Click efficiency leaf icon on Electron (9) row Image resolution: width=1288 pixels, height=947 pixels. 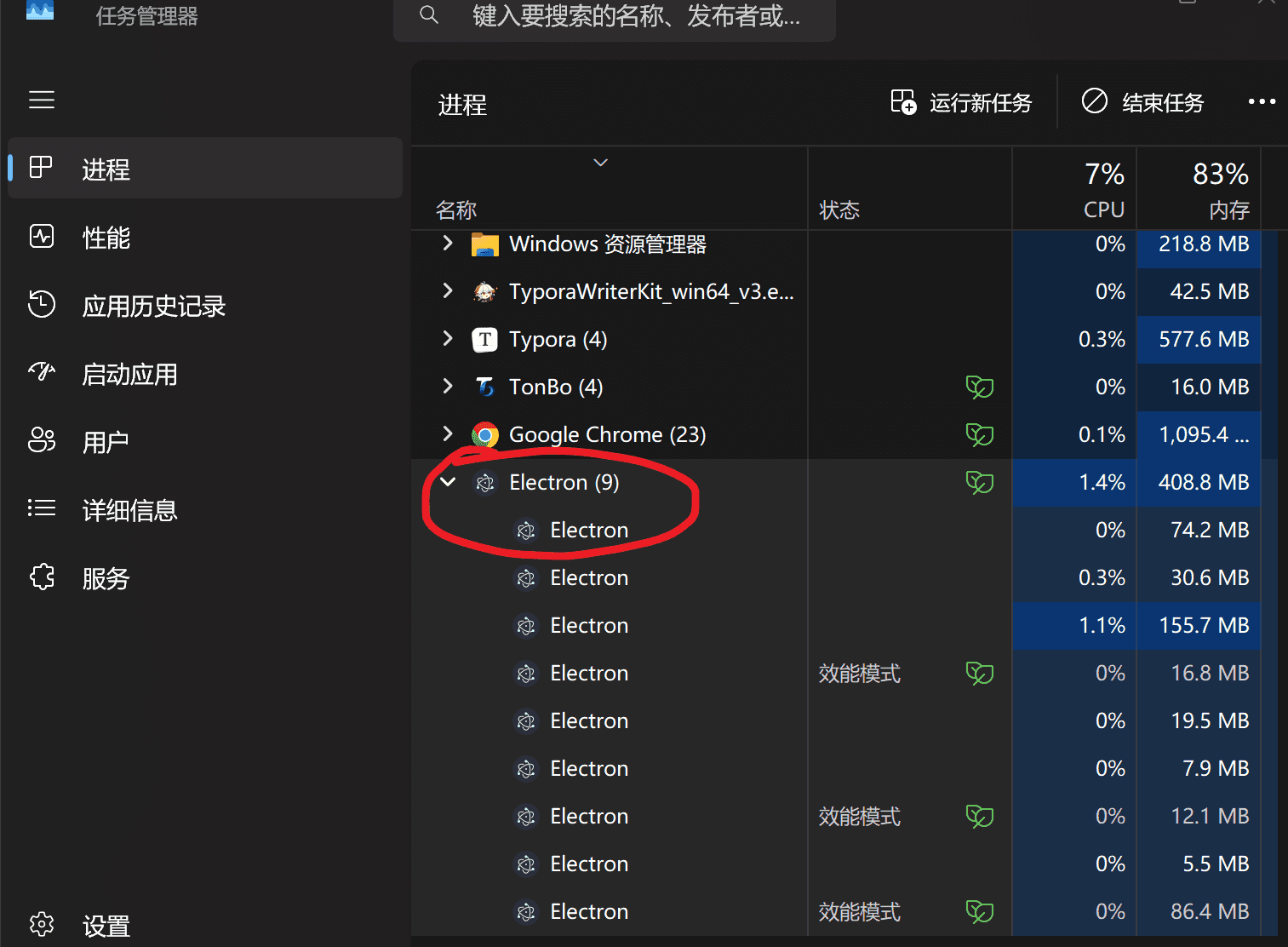click(x=980, y=483)
